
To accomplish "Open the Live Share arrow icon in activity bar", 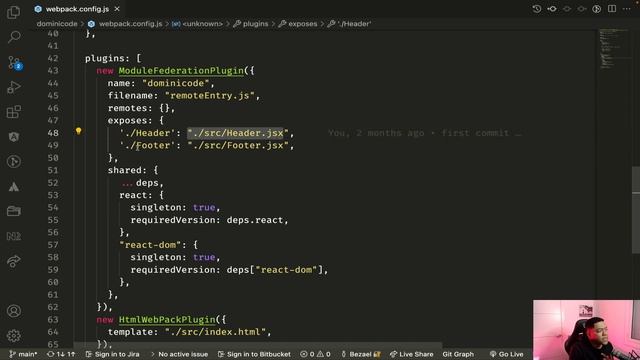I will click(14, 261).
